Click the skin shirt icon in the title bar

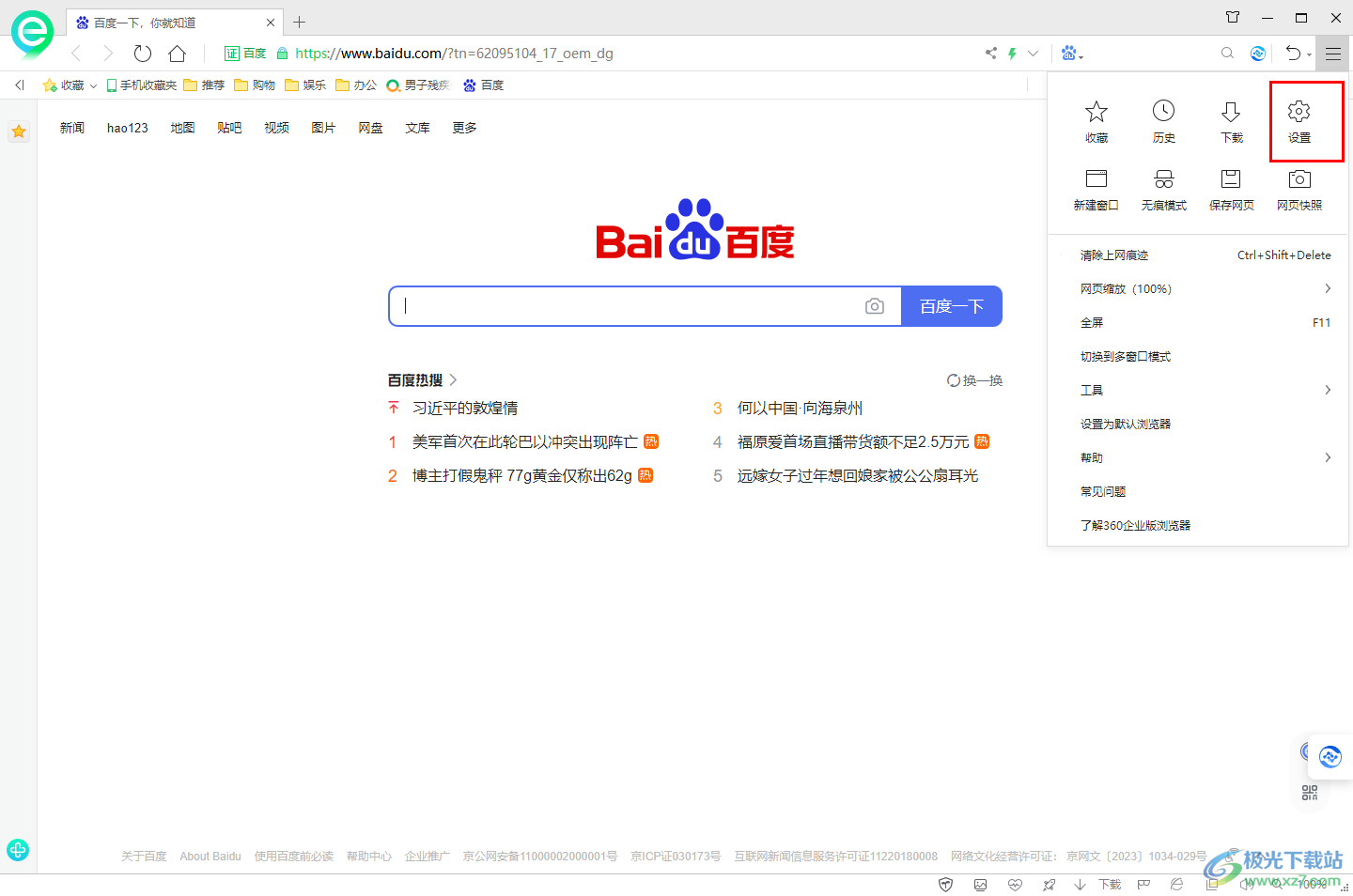pos(1233,17)
